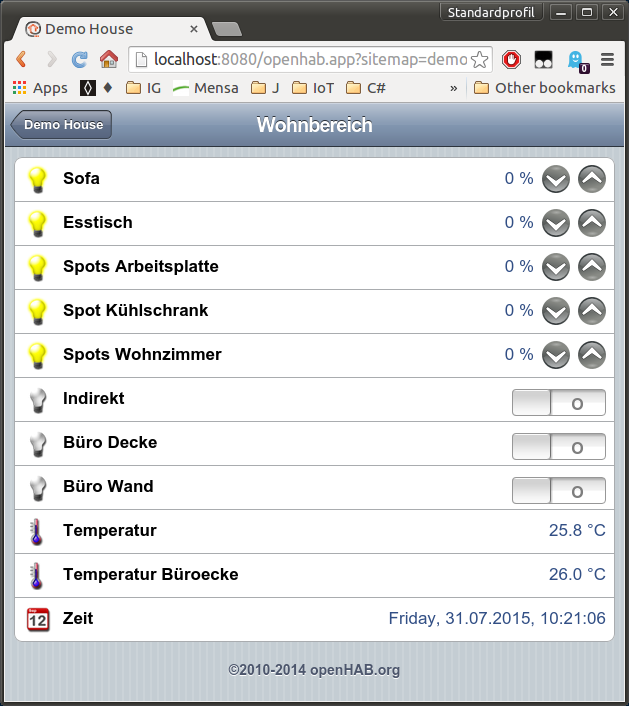The image size is (629, 706).
Task: Raise Spots Wohnzimmer brightness with up arrow
Action: point(592,355)
